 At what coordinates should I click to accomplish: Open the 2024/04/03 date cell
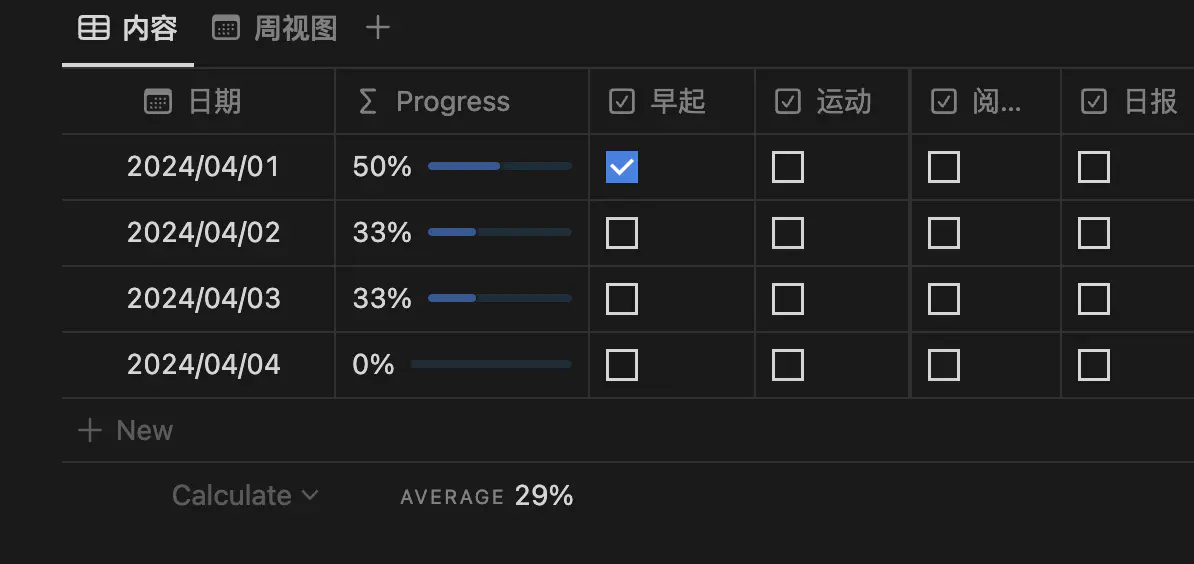(203, 299)
